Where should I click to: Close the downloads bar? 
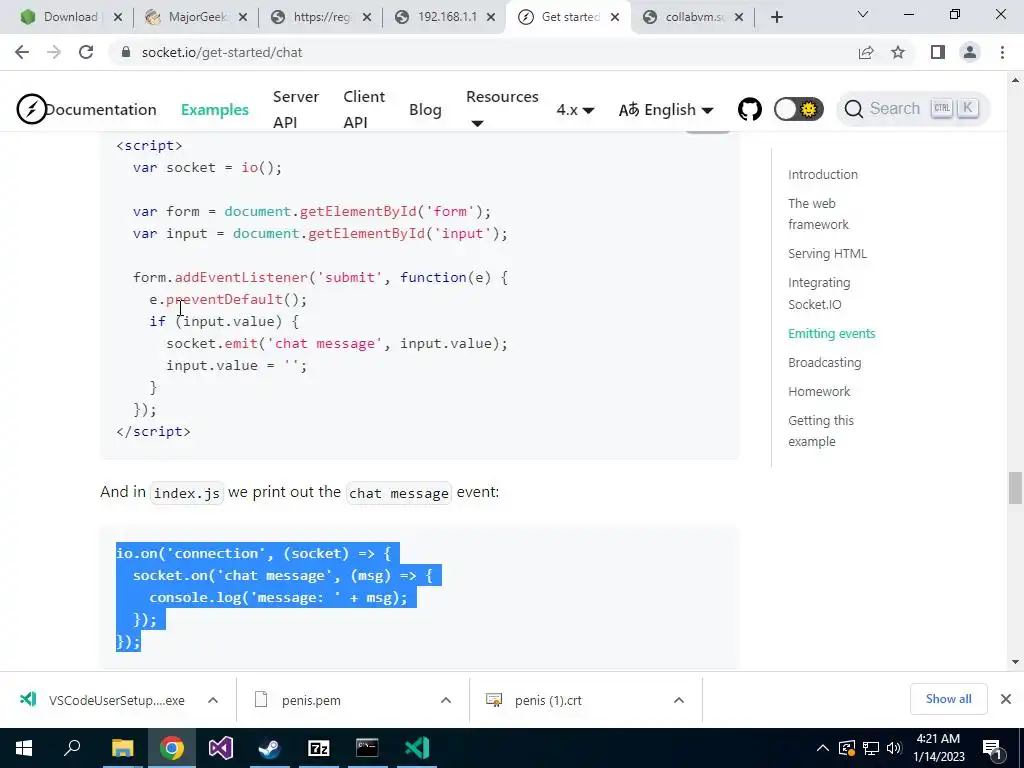pos(1006,699)
